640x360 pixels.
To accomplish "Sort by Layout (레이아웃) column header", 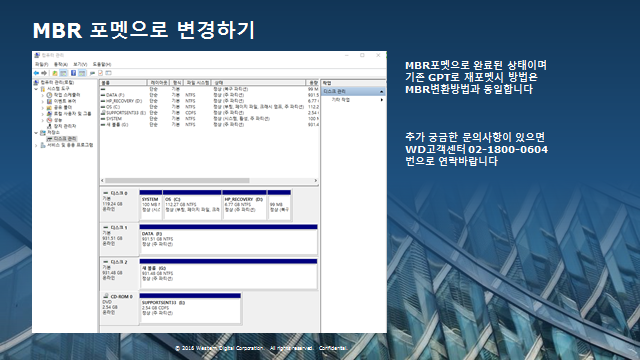I will pos(158,83).
